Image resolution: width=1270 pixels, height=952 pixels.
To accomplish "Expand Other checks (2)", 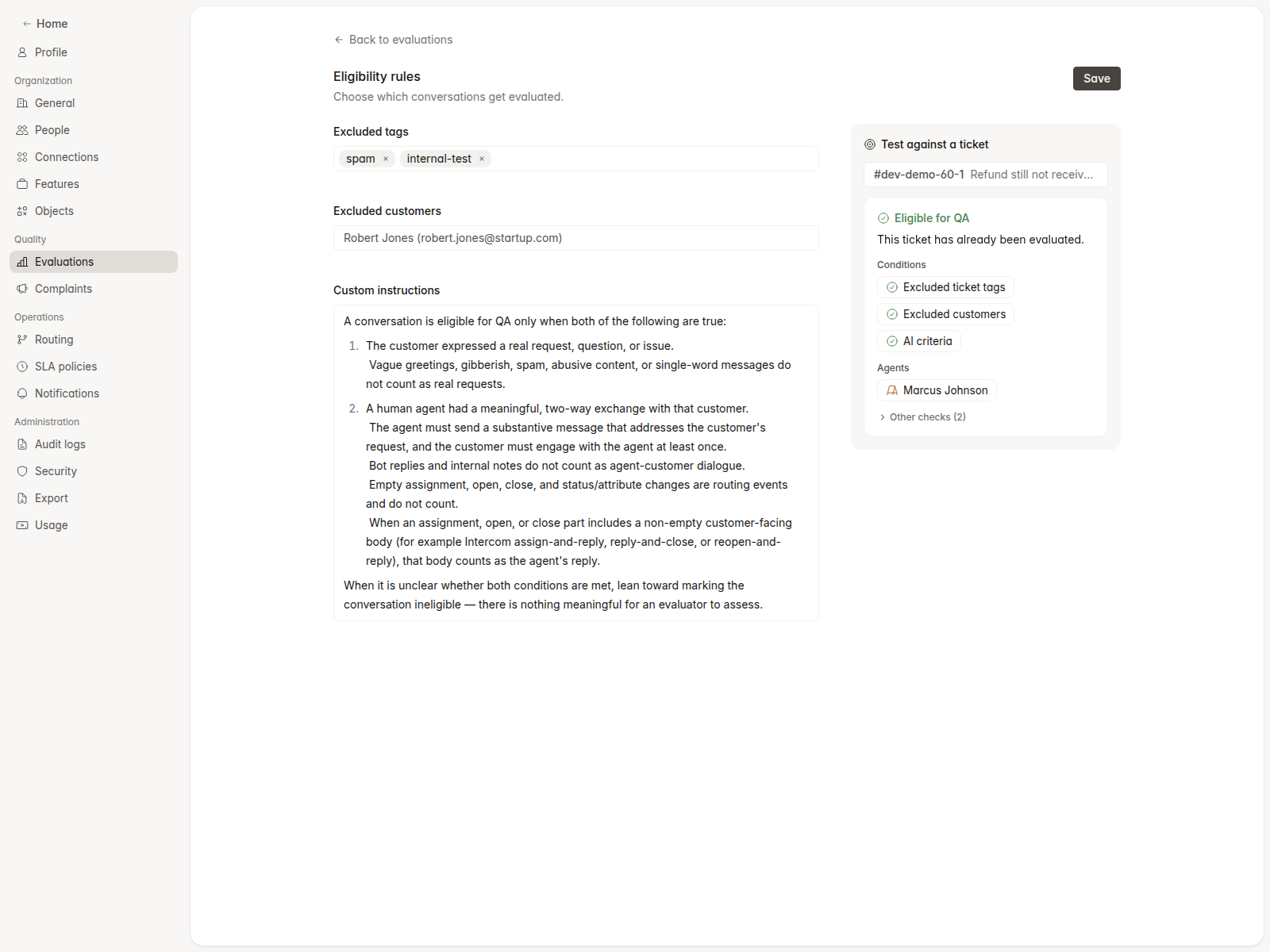I will 922,417.
